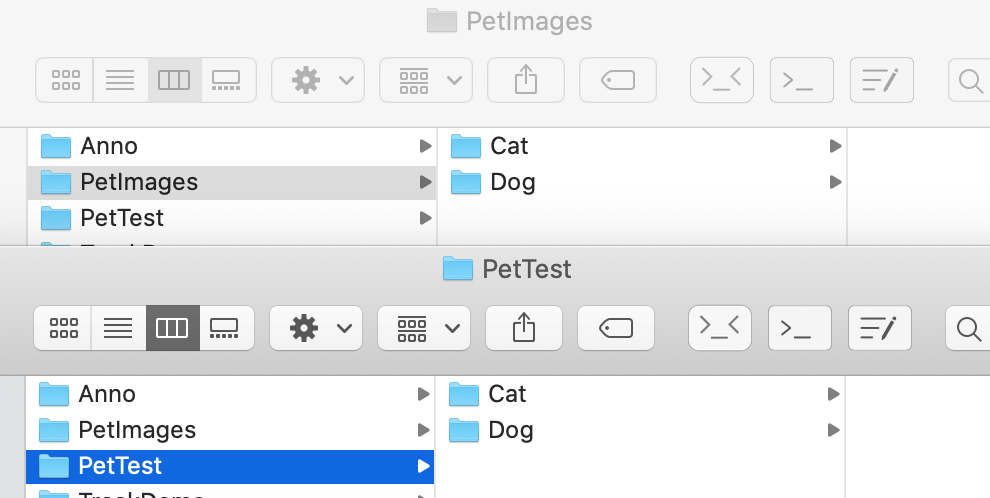This screenshot has width=990, height=498.
Task: Select gallery view in PetTest window
Action: [x=226, y=328]
